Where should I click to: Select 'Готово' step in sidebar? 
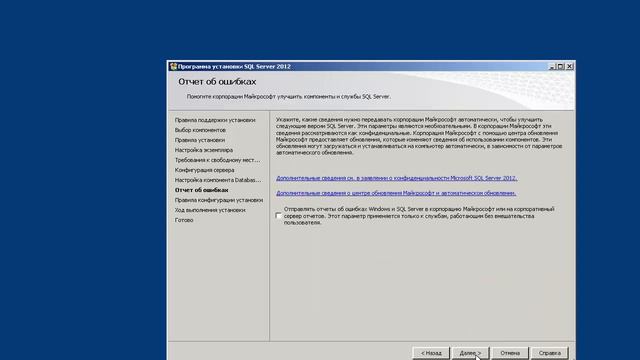point(184,220)
